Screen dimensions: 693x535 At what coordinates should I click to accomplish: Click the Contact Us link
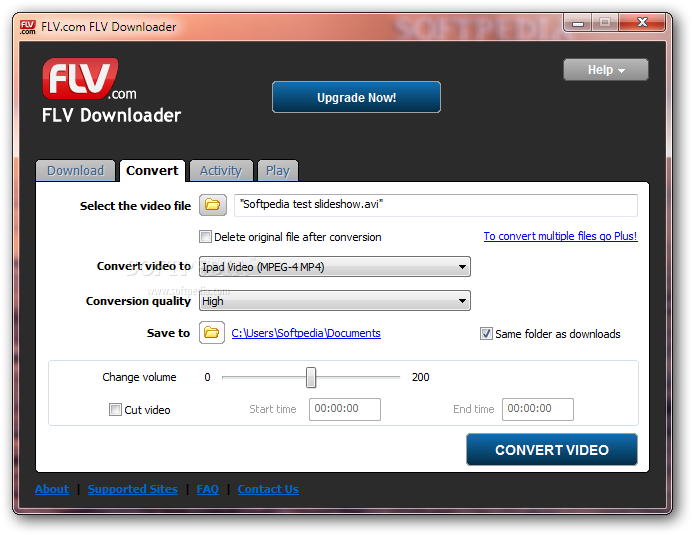pyautogui.click(x=268, y=489)
